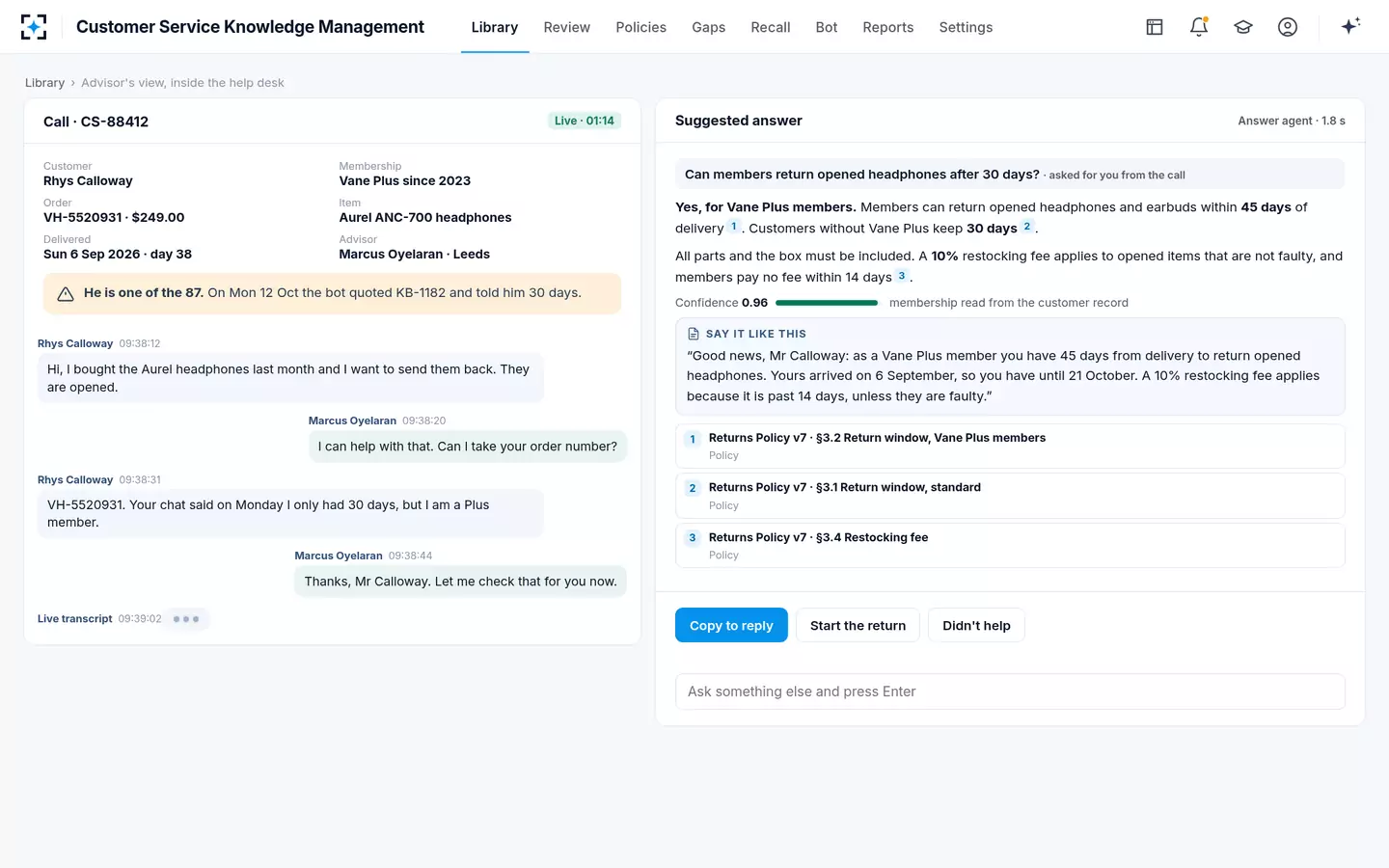Click the delivered date Sun 6 Sep 2026
The image size is (1389, 868).
click(x=118, y=255)
